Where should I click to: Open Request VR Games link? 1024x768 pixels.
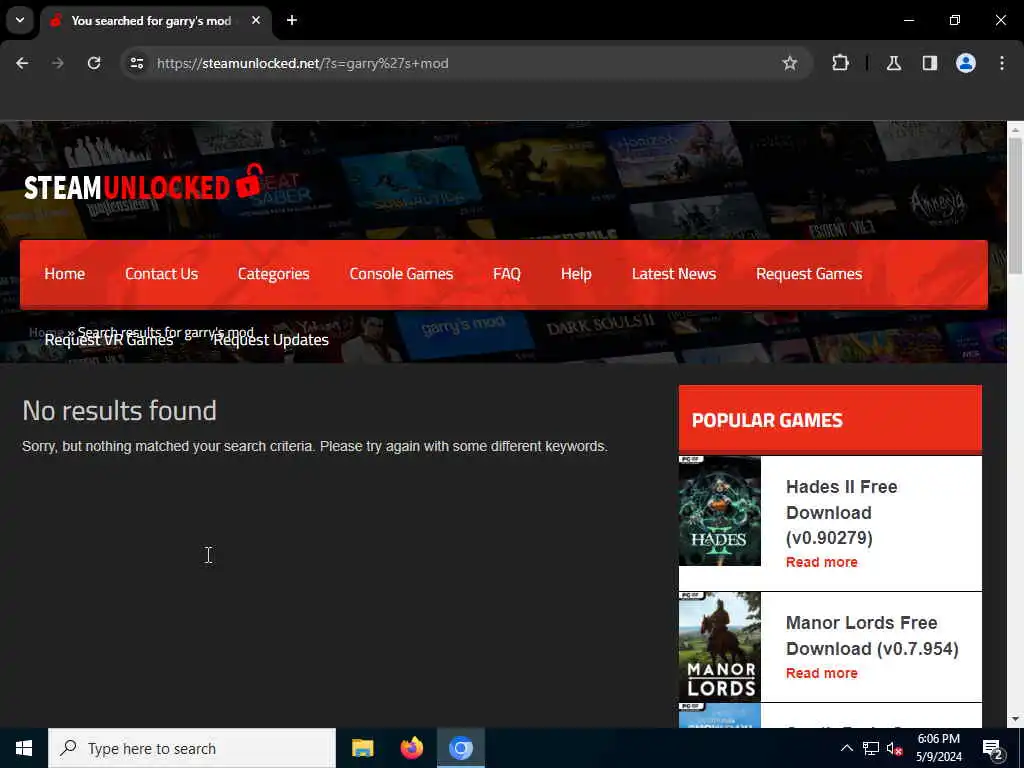pyautogui.click(x=108, y=340)
